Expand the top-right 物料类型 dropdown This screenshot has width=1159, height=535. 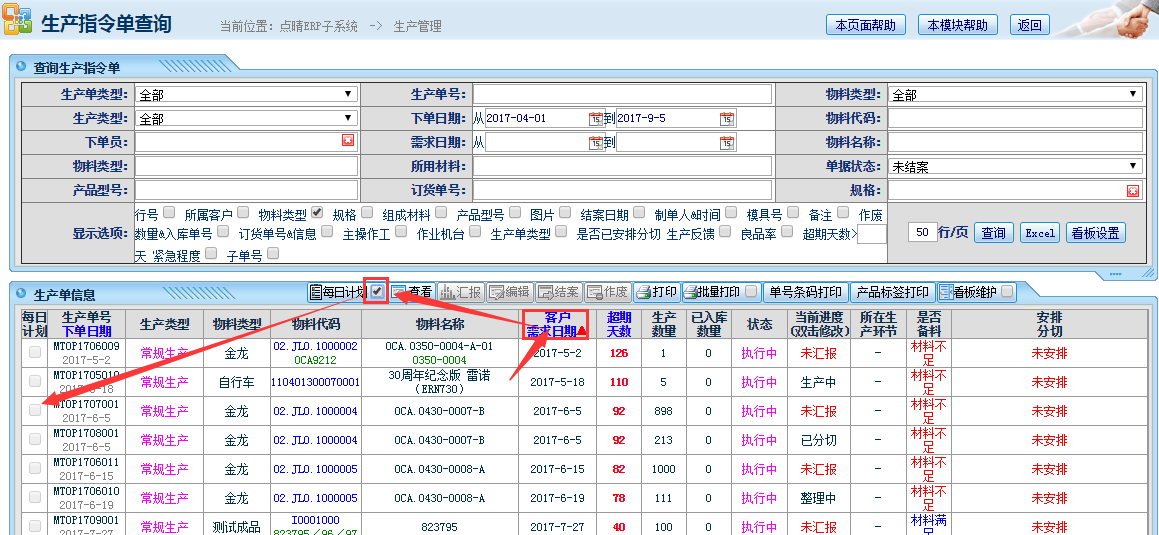tap(1015, 95)
